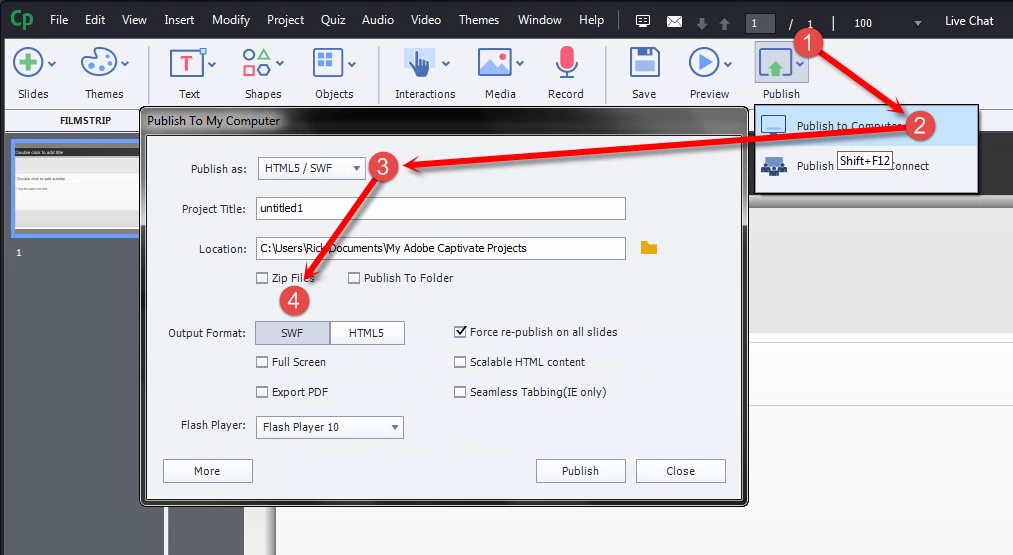Select slide 1 thumbnail in filmstrip
Screen dimensions: 1013x555
[x=76, y=188]
